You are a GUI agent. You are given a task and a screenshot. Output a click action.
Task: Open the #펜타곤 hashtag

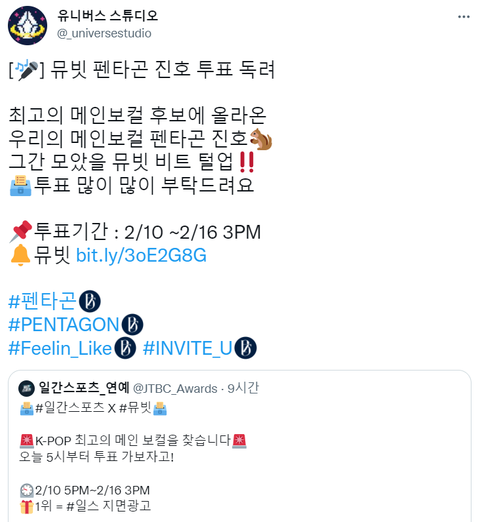(42, 301)
